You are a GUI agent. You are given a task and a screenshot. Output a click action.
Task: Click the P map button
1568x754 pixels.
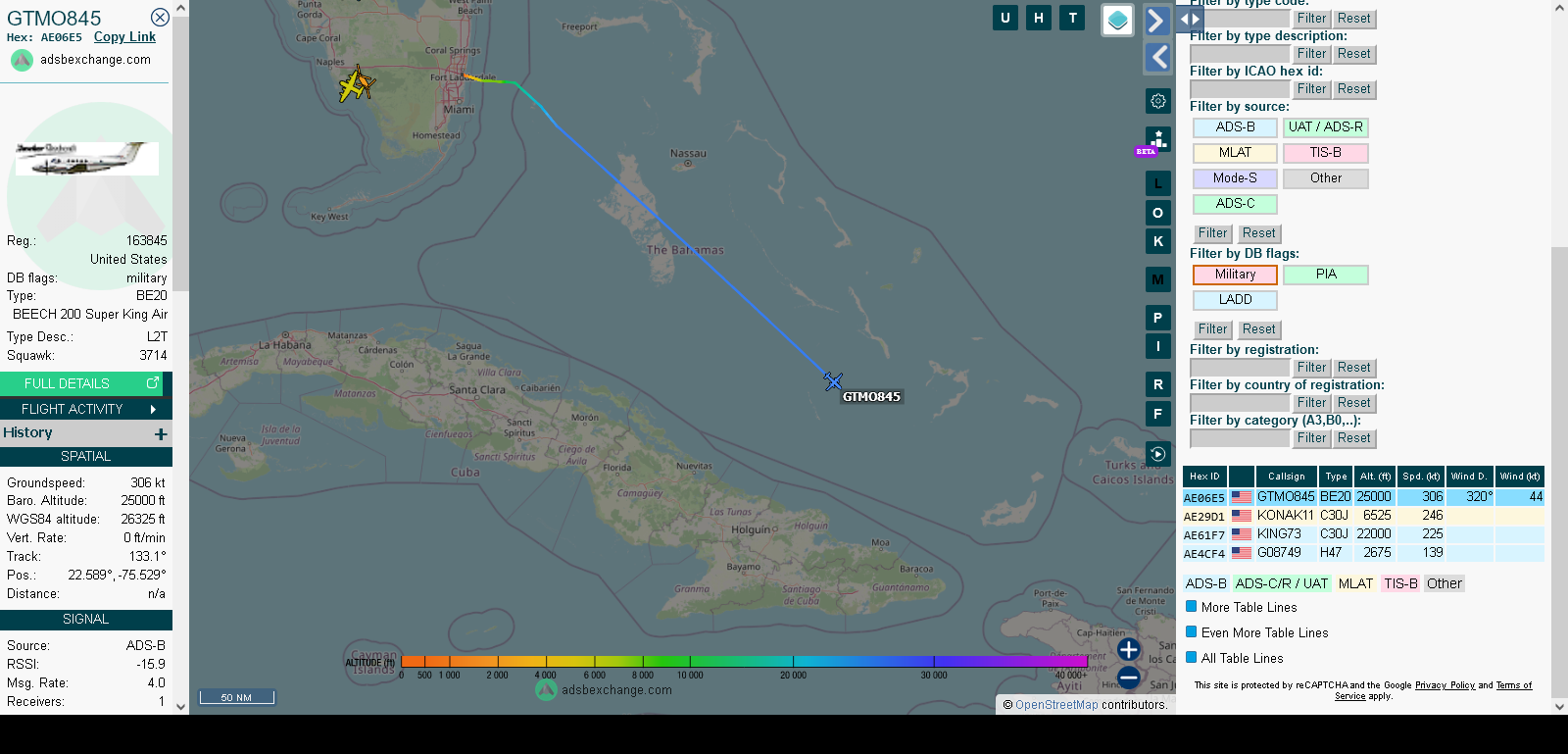pos(1158,318)
